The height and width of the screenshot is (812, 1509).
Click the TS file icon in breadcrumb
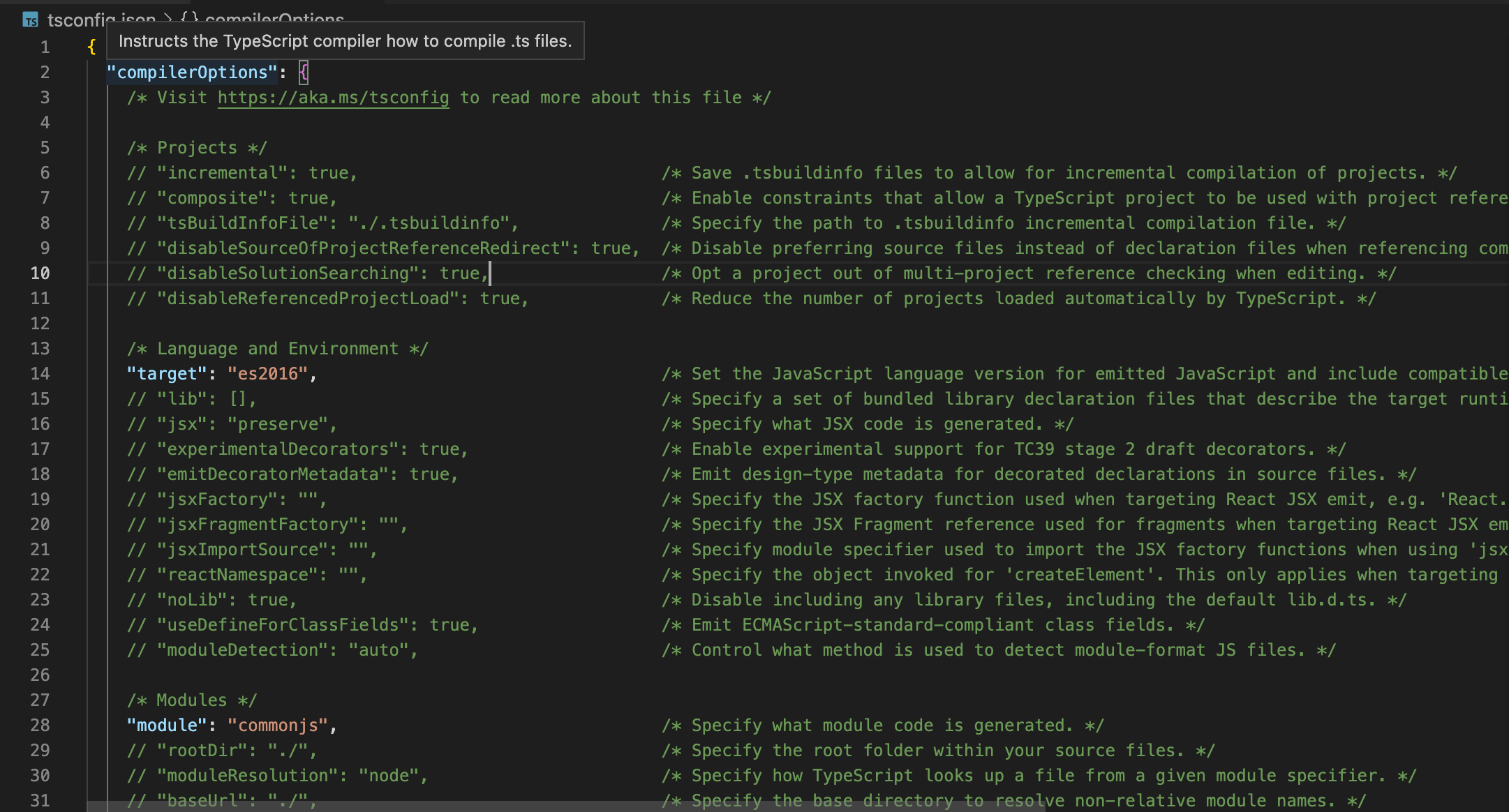click(x=30, y=20)
